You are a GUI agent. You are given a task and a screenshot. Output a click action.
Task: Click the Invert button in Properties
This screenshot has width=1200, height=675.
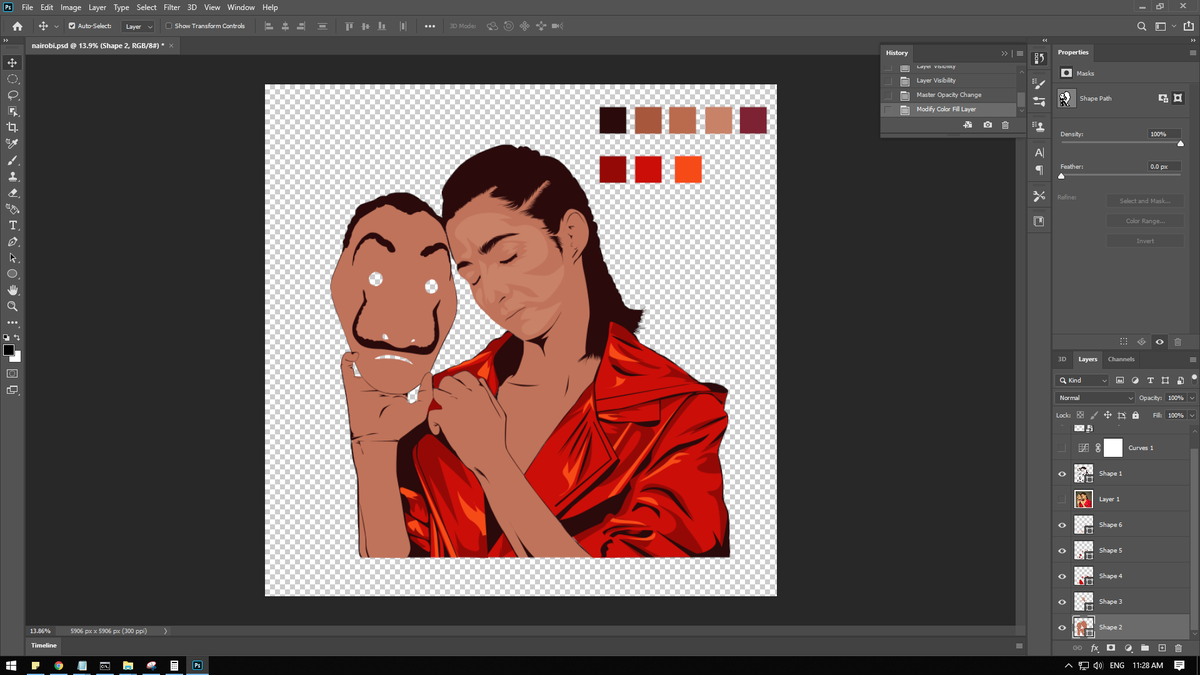click(1145, 241)
